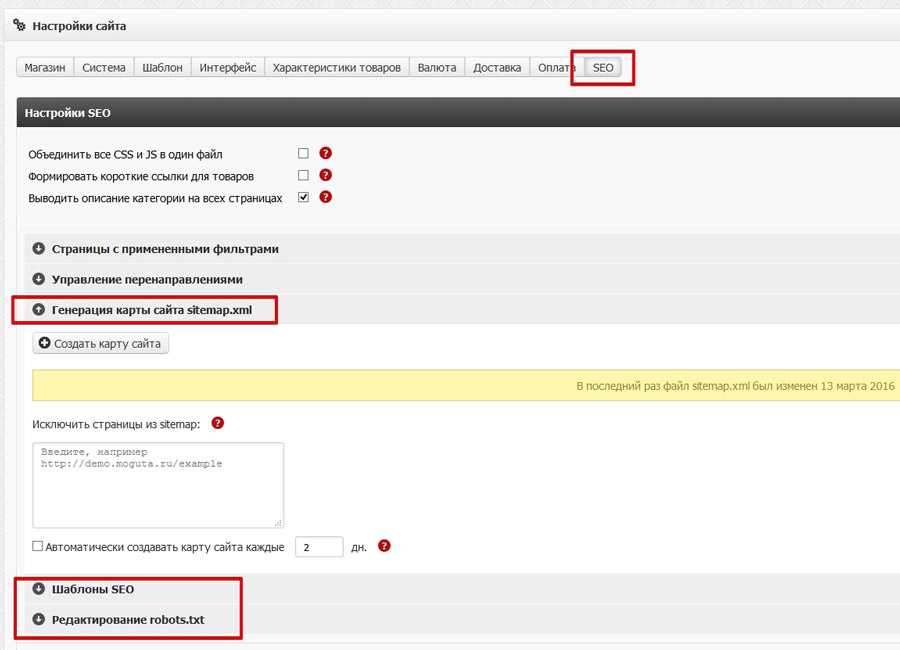Screen dimensions: 900x650
Task: Expand 'Страницы с примененными фильтрами' section
Action: click(165, 249)
